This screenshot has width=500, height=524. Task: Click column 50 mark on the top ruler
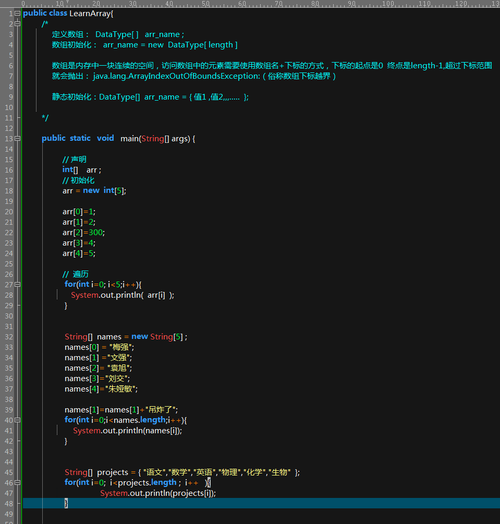pyautogui.click(x=205, y=4)
